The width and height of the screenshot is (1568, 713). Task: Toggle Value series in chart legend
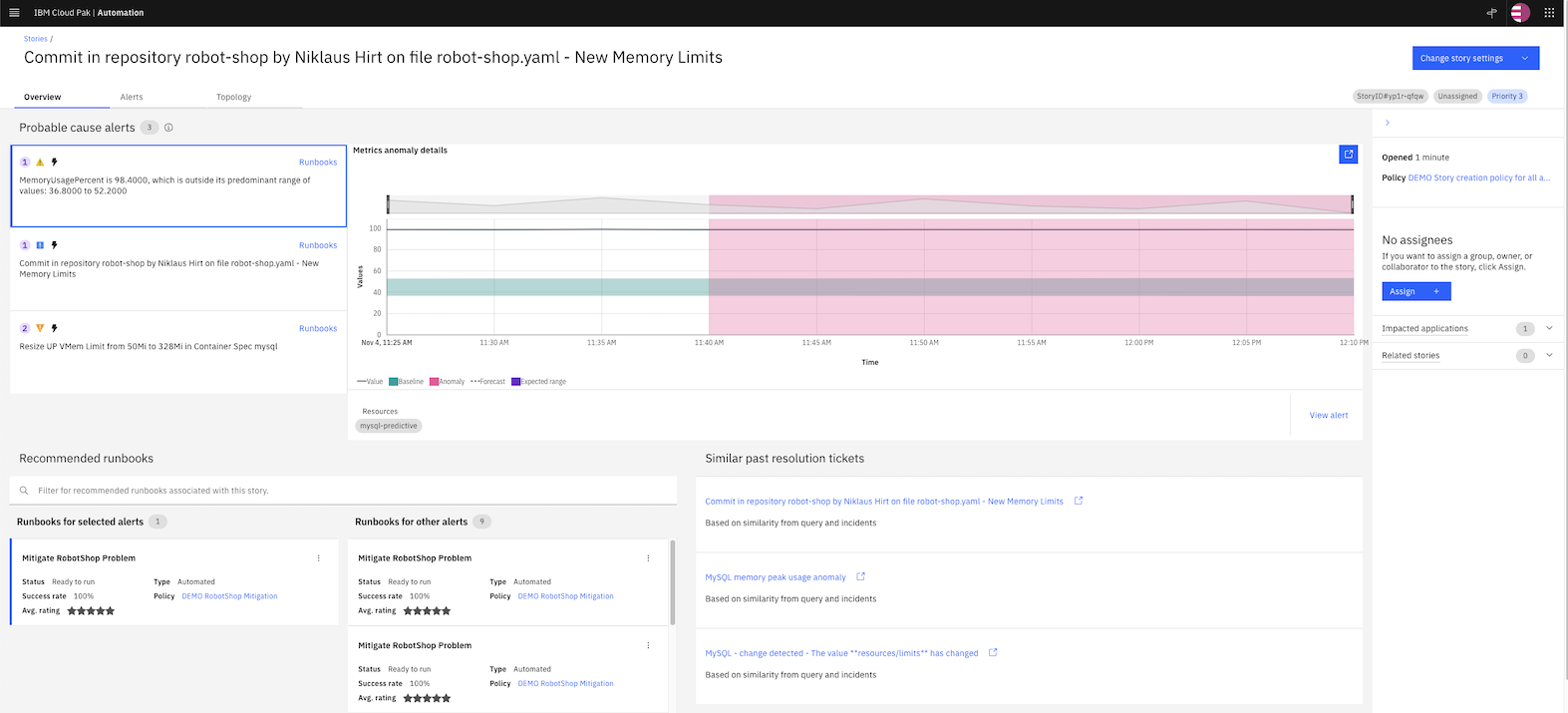coord(370,382)
